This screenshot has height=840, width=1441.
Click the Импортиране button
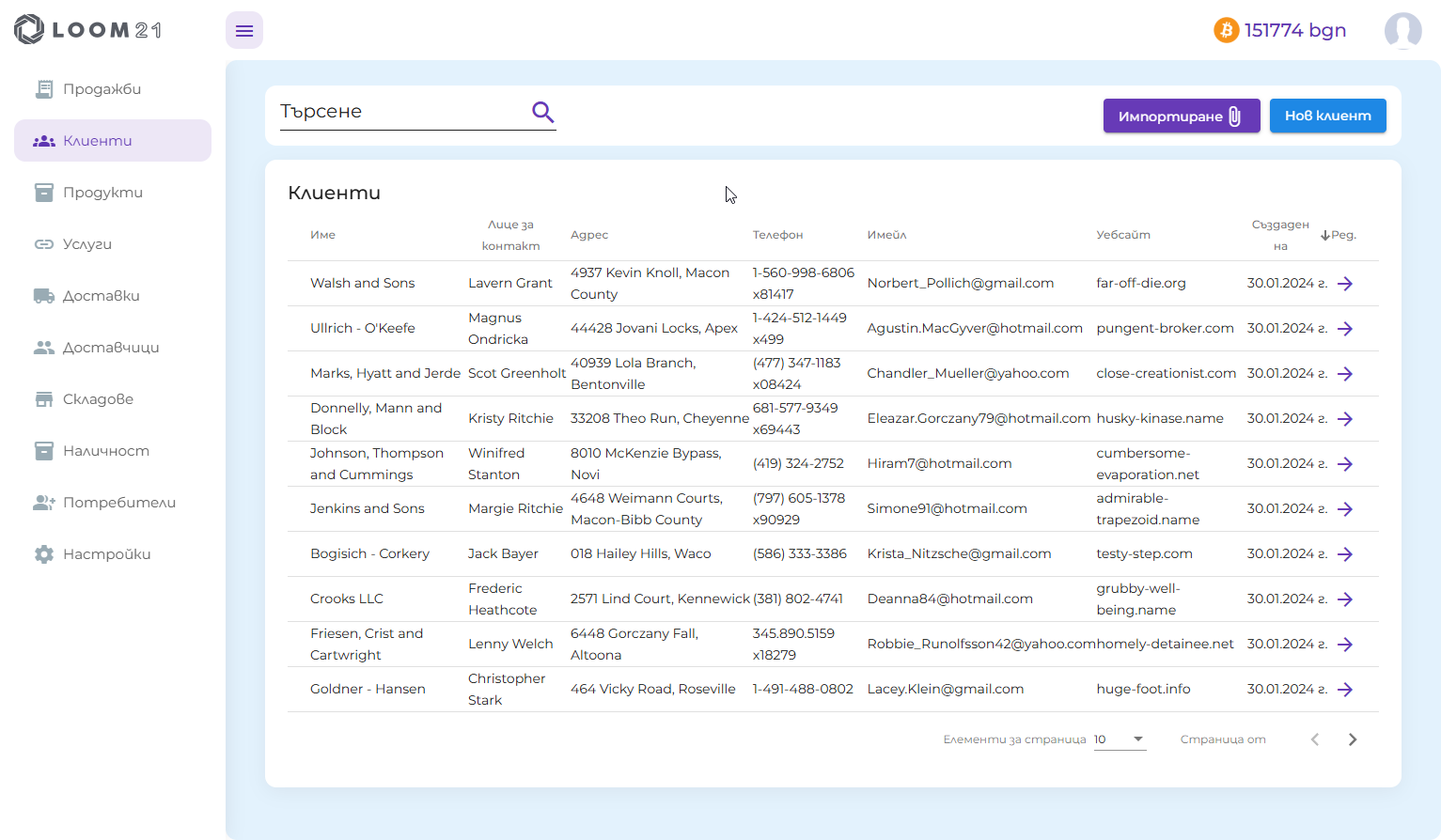(x=1182, y=116)
